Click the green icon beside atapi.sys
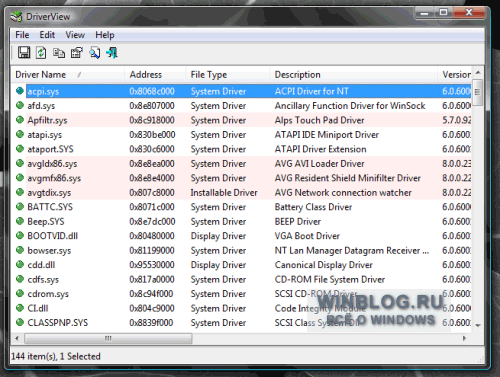The height and width of the screenshot is (377, 500). click(x=20, y=134)
